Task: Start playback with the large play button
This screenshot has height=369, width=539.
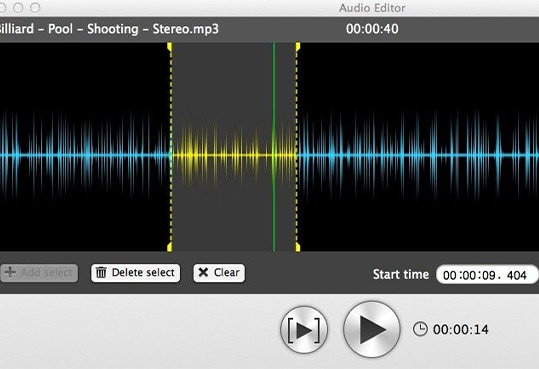Action: point(372,329)
